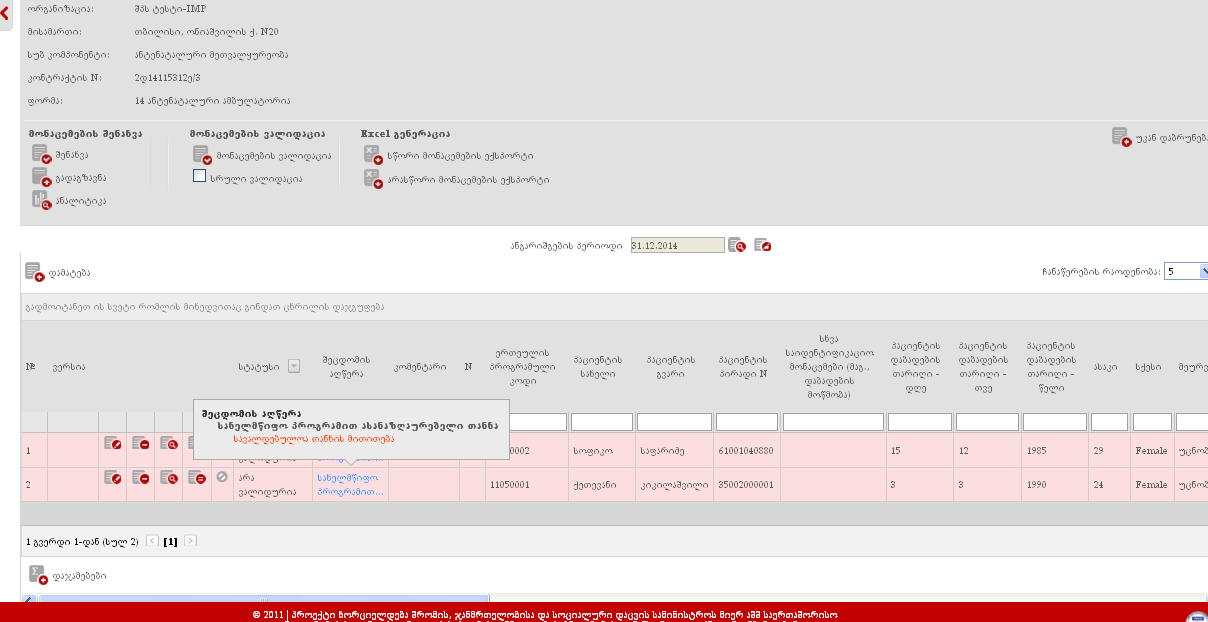Image resolution: width=1208 pixels, height=622 pixels.
Task: Export correct data via სწორი მონაცემების ექსპორტი
Action: click(373, 155)
